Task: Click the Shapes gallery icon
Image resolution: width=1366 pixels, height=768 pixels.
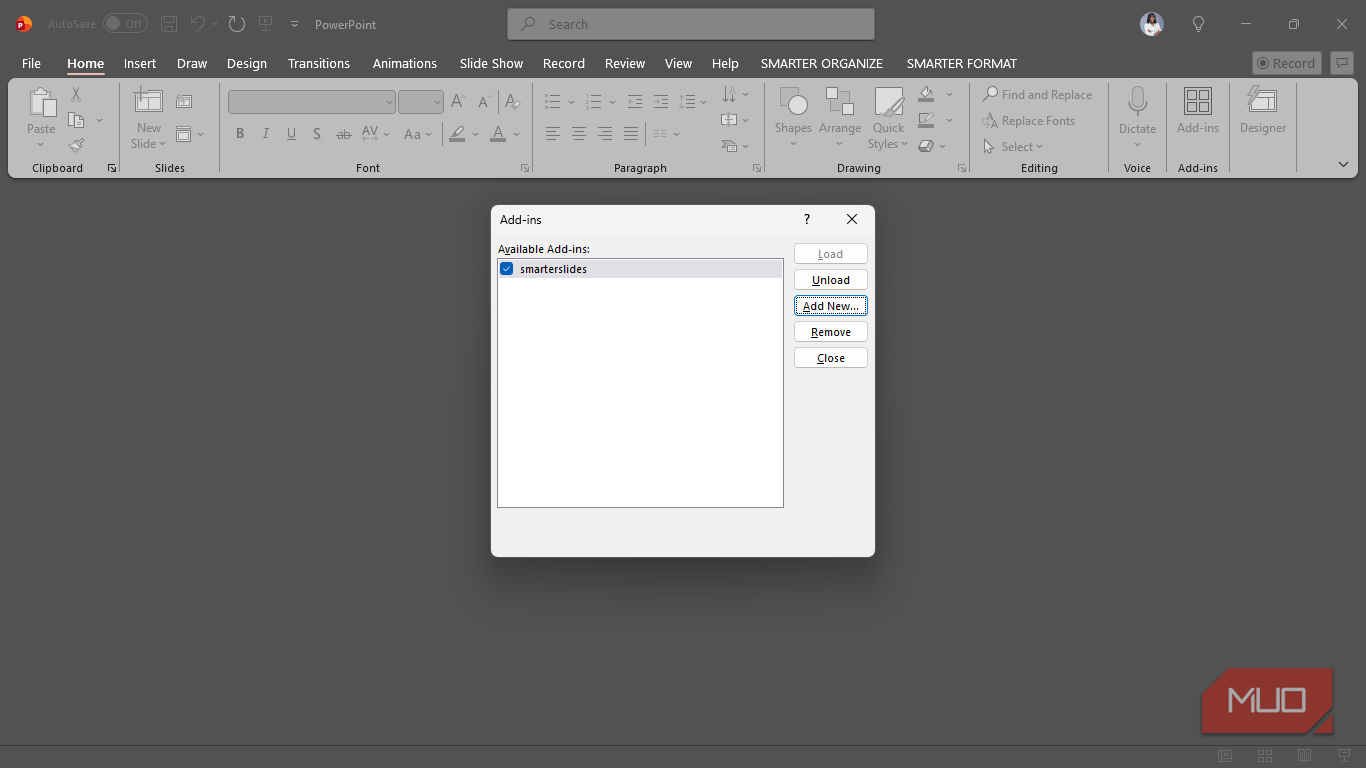Action: click(793, 102)
